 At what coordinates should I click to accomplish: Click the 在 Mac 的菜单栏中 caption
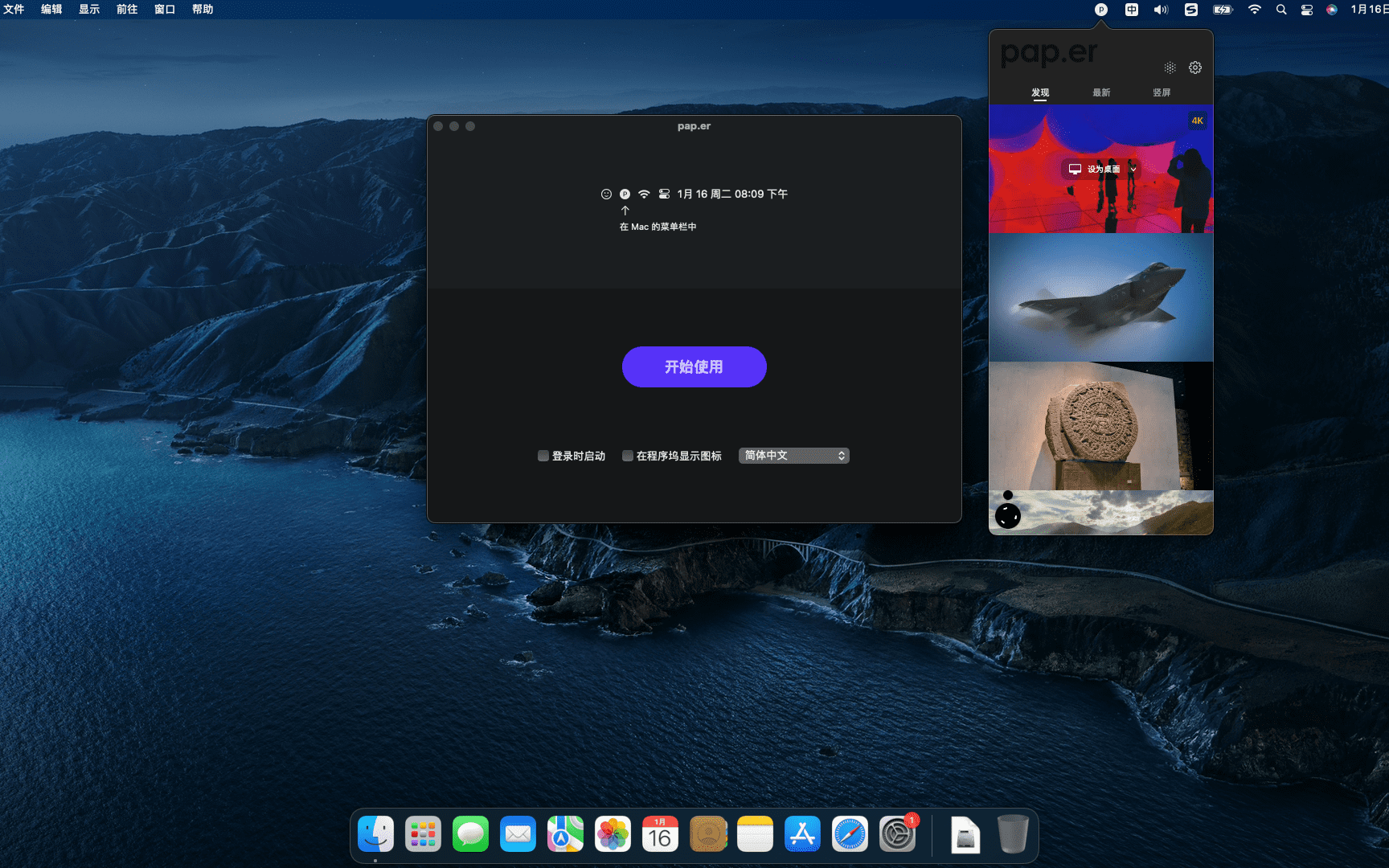tap(658, 227)
